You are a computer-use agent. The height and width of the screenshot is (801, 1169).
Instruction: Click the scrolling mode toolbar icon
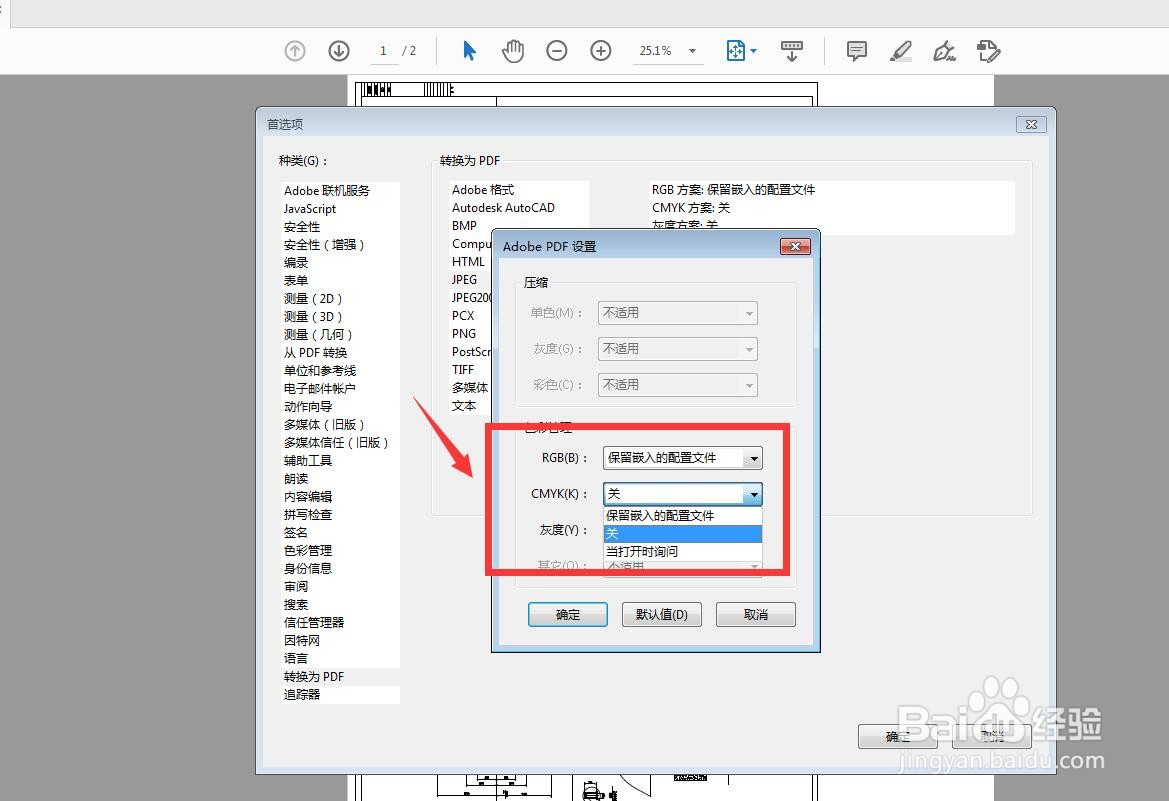tap(792, 51)
